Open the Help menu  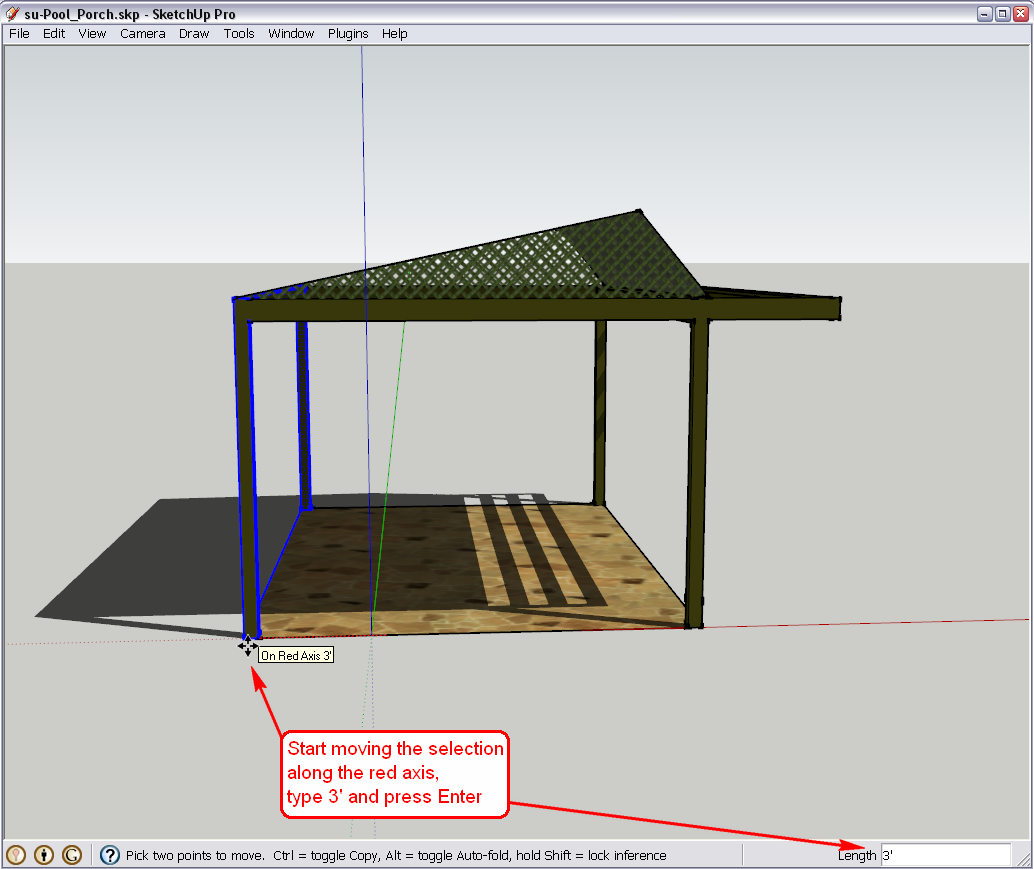(395, 33)
